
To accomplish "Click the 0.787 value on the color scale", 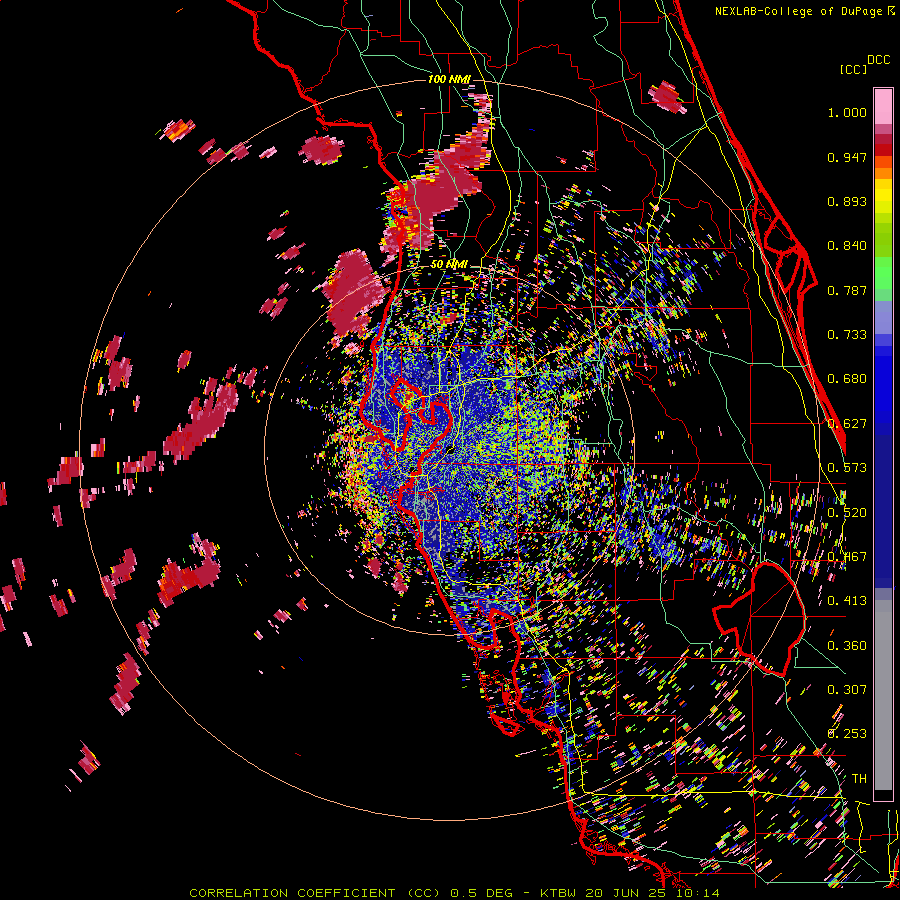I will tap(847, 290).
